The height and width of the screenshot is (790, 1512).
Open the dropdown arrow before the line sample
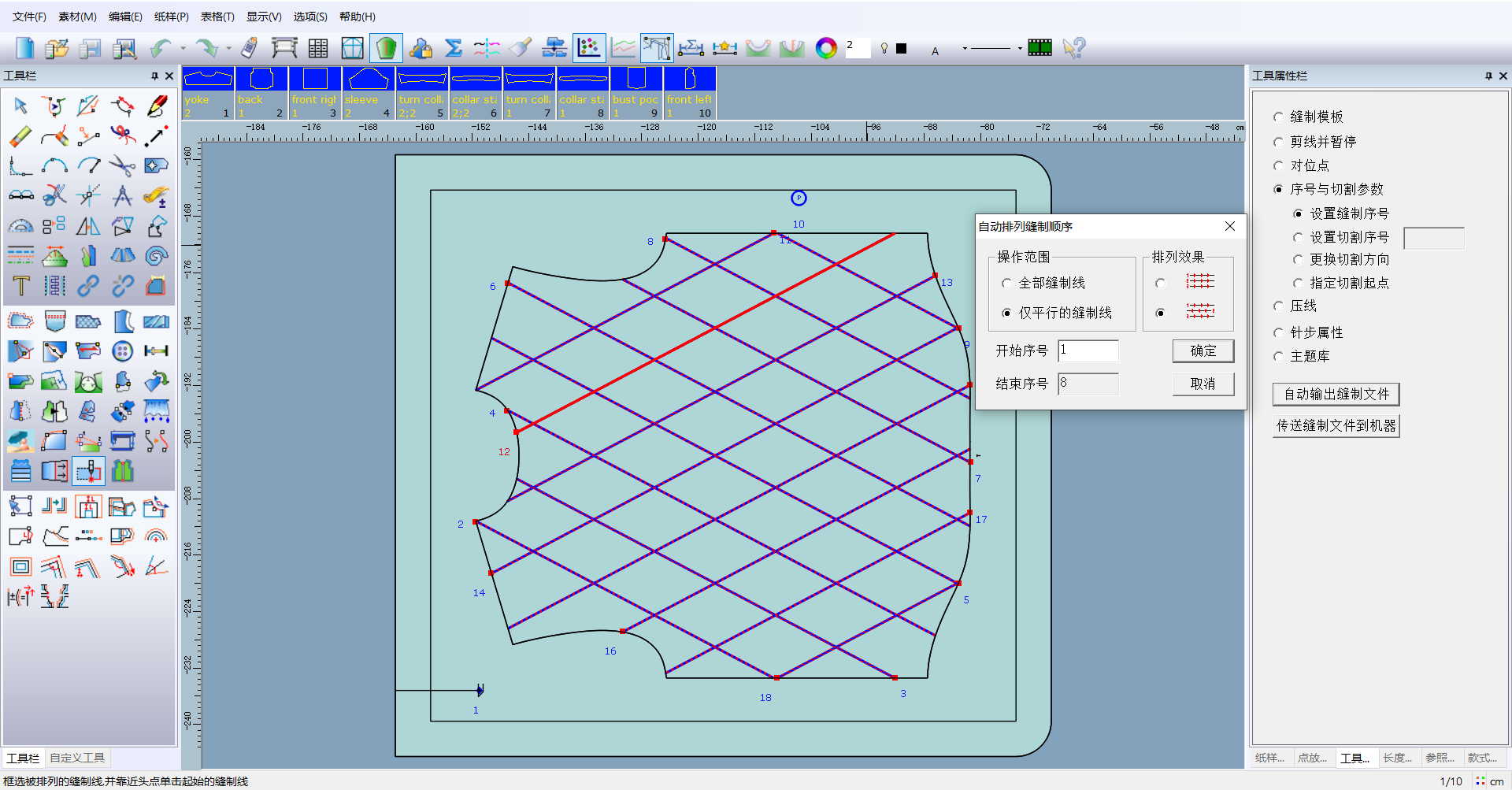coord(965,48)
